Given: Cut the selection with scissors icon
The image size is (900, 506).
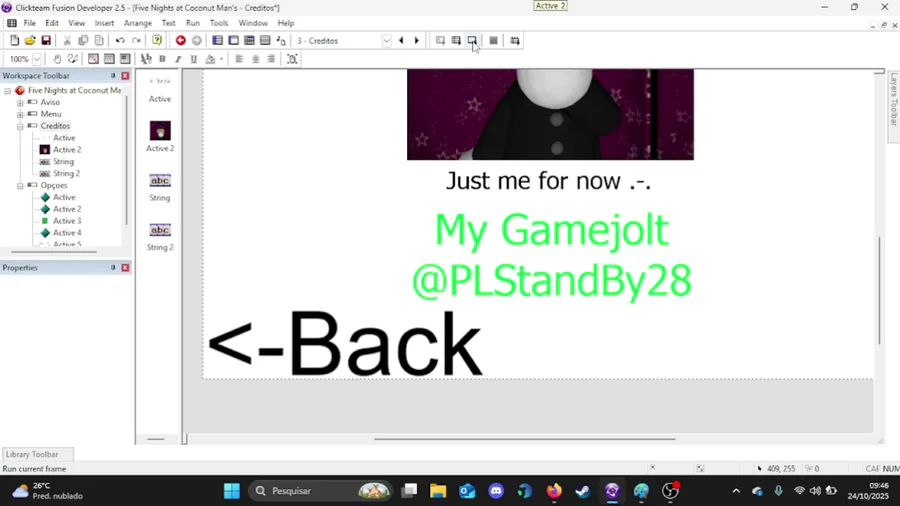Looking at the screenshot, I should pyautogui.click(x=67, y=41).
